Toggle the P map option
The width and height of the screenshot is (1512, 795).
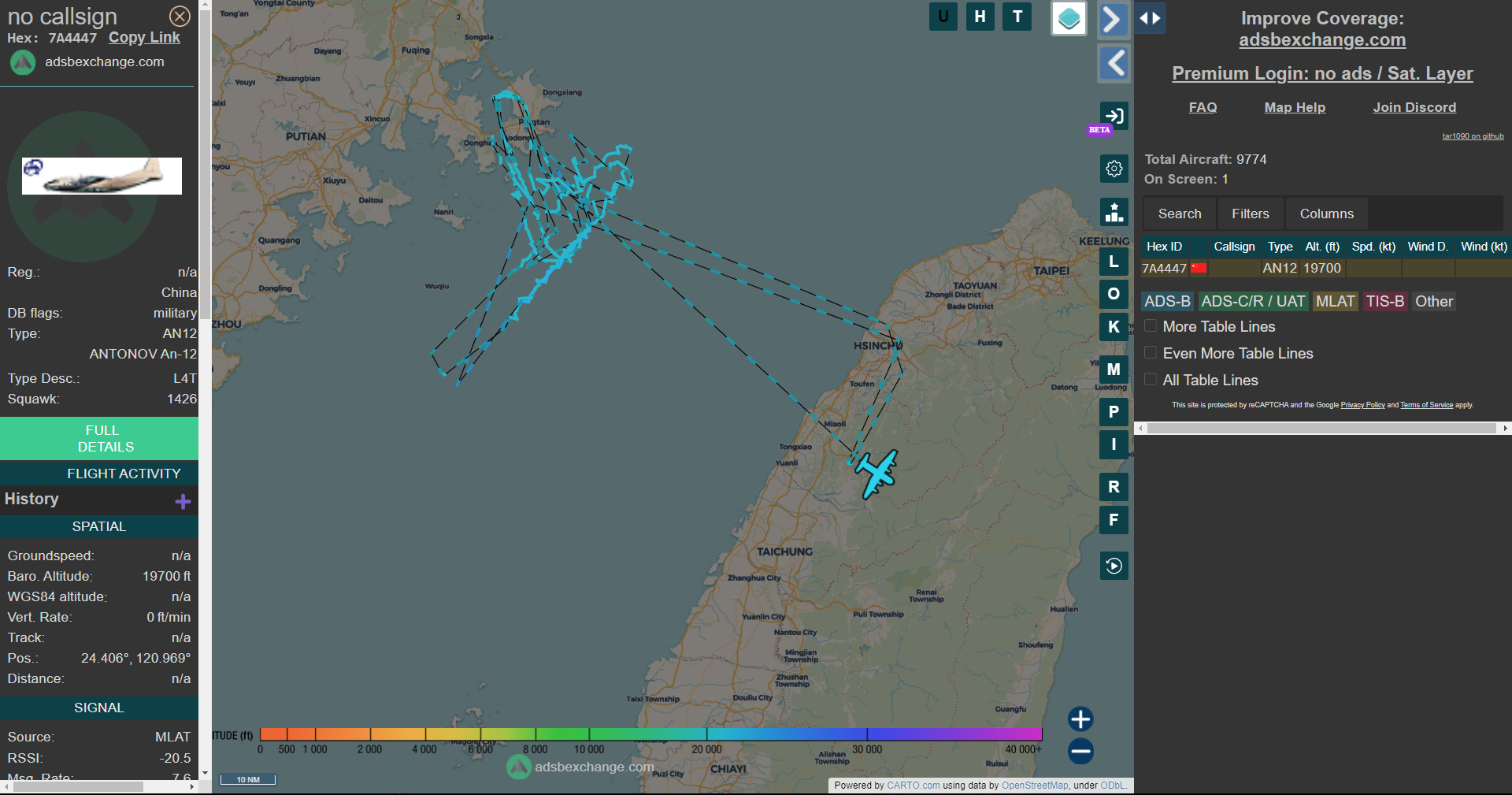[1114, 411]
